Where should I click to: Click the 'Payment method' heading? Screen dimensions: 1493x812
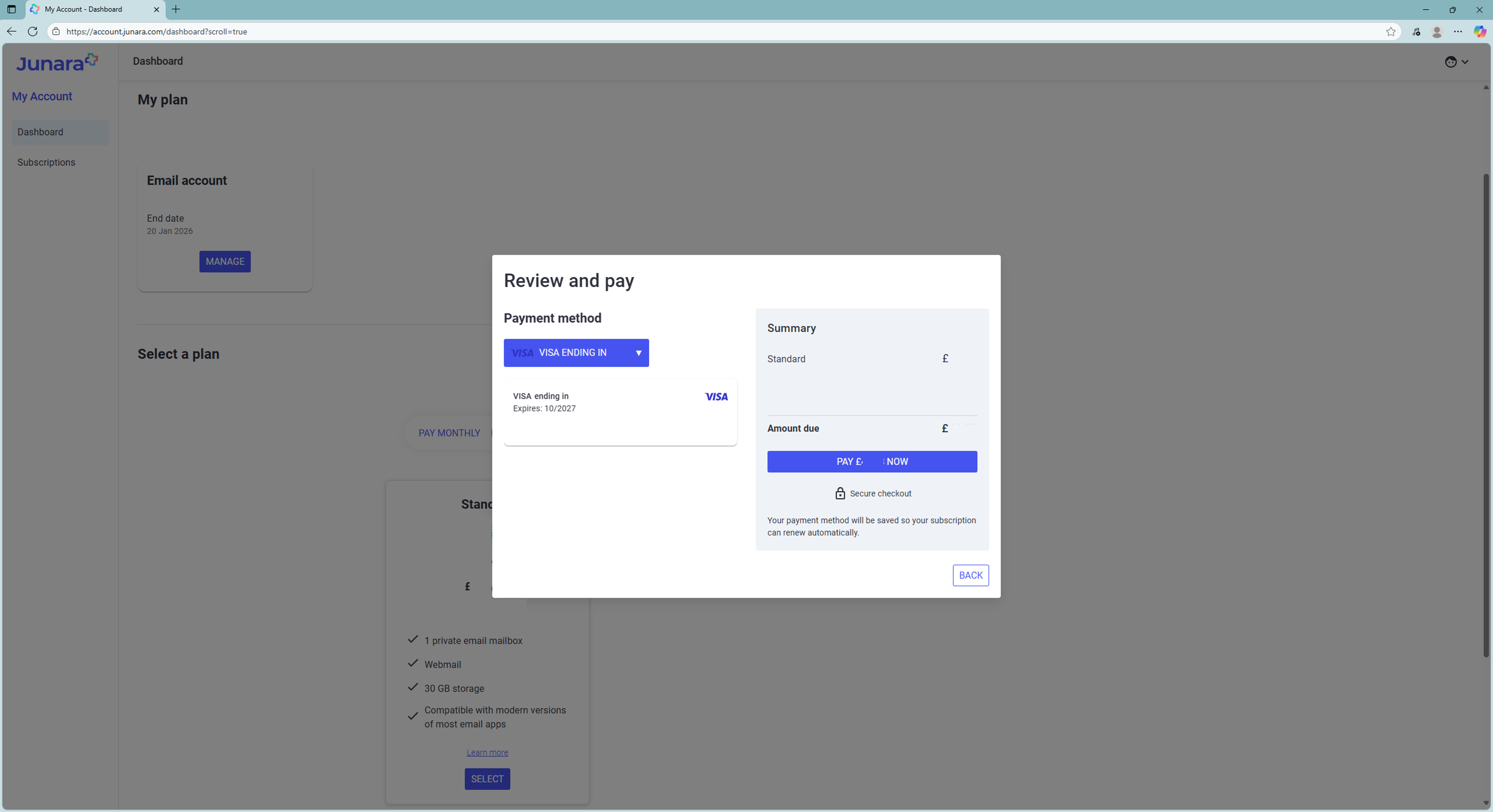pos(552,318)
